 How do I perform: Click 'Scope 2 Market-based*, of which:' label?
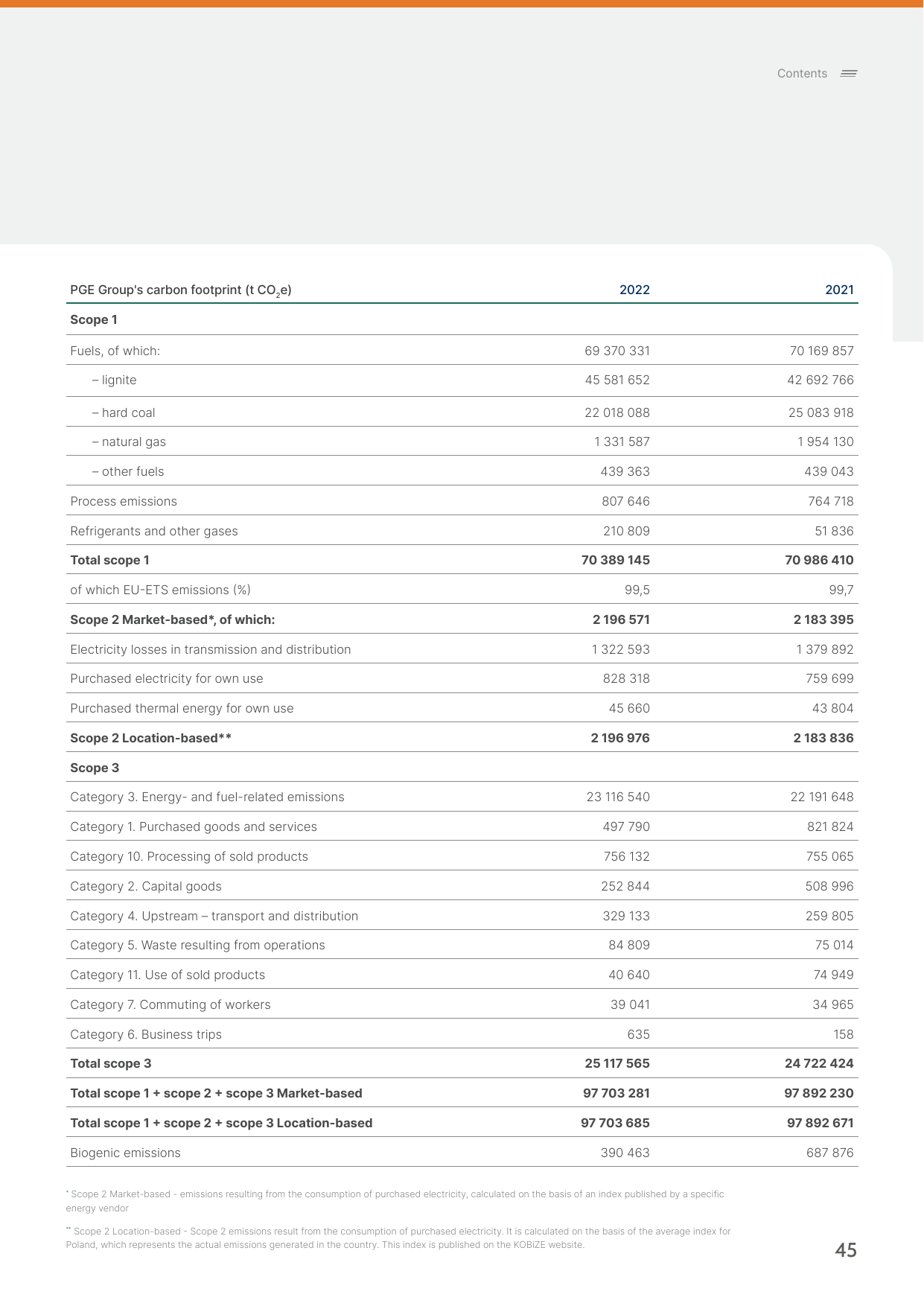click(x=173, y=619)
